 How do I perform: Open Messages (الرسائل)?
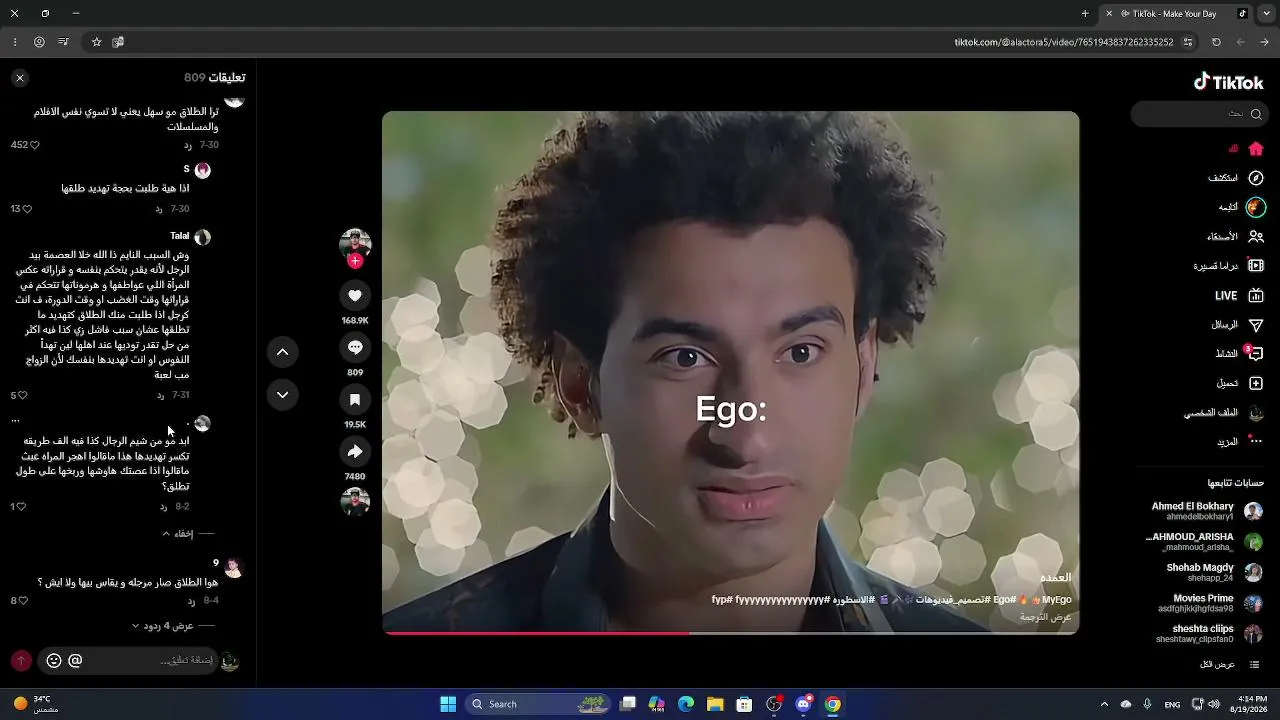click(1237, 325)
